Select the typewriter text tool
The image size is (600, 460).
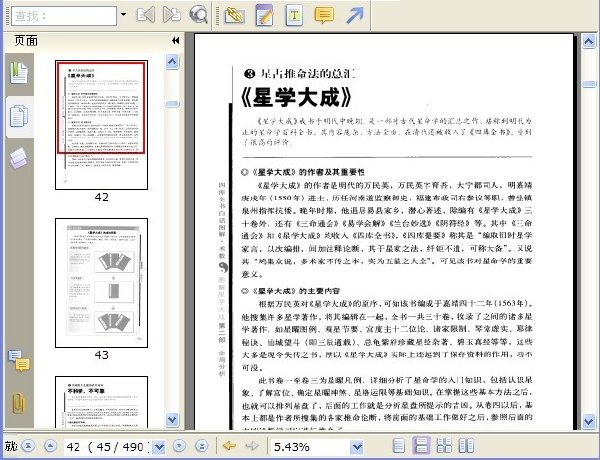294,15
